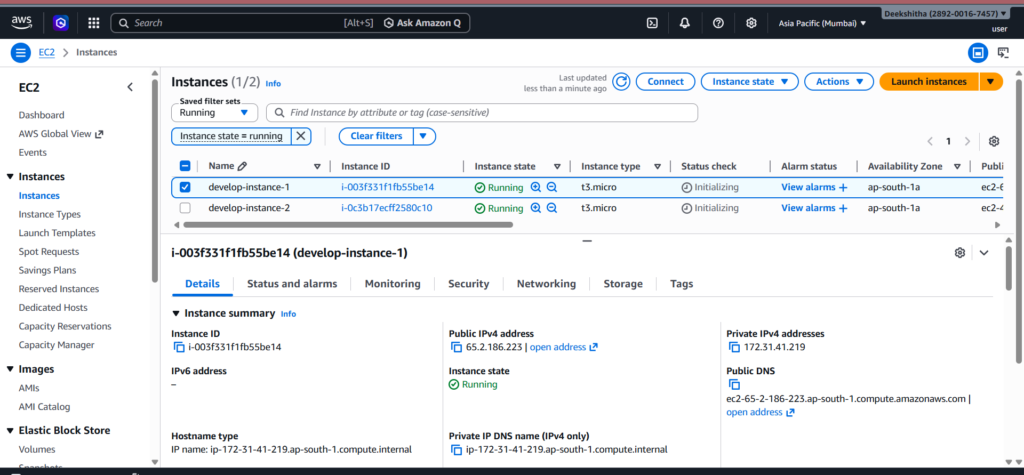
Task: Switch to the Security tab
Action: (468, 284)
